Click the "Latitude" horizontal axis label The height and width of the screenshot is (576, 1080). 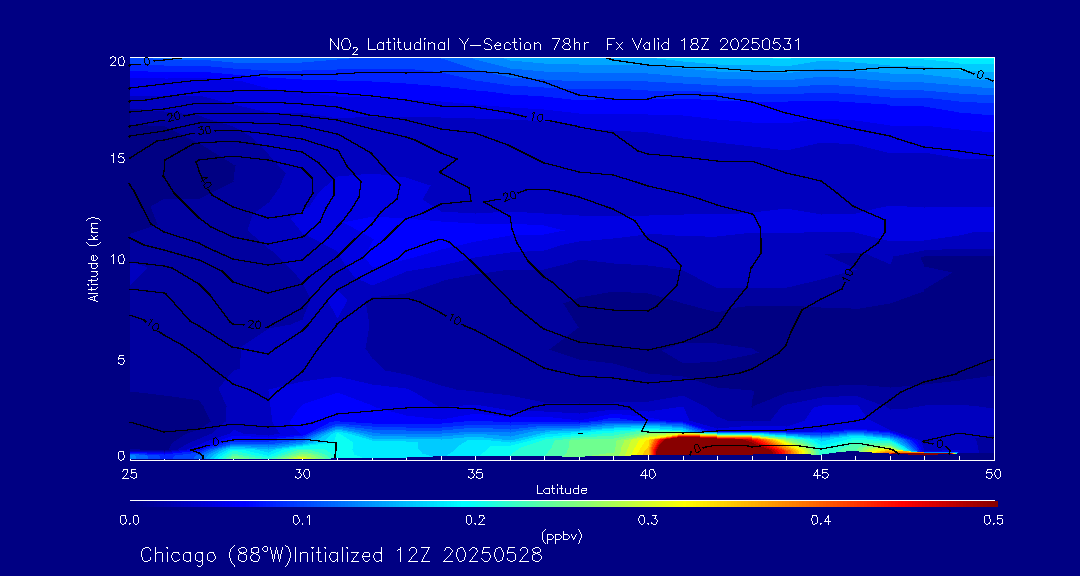(561, 490)
